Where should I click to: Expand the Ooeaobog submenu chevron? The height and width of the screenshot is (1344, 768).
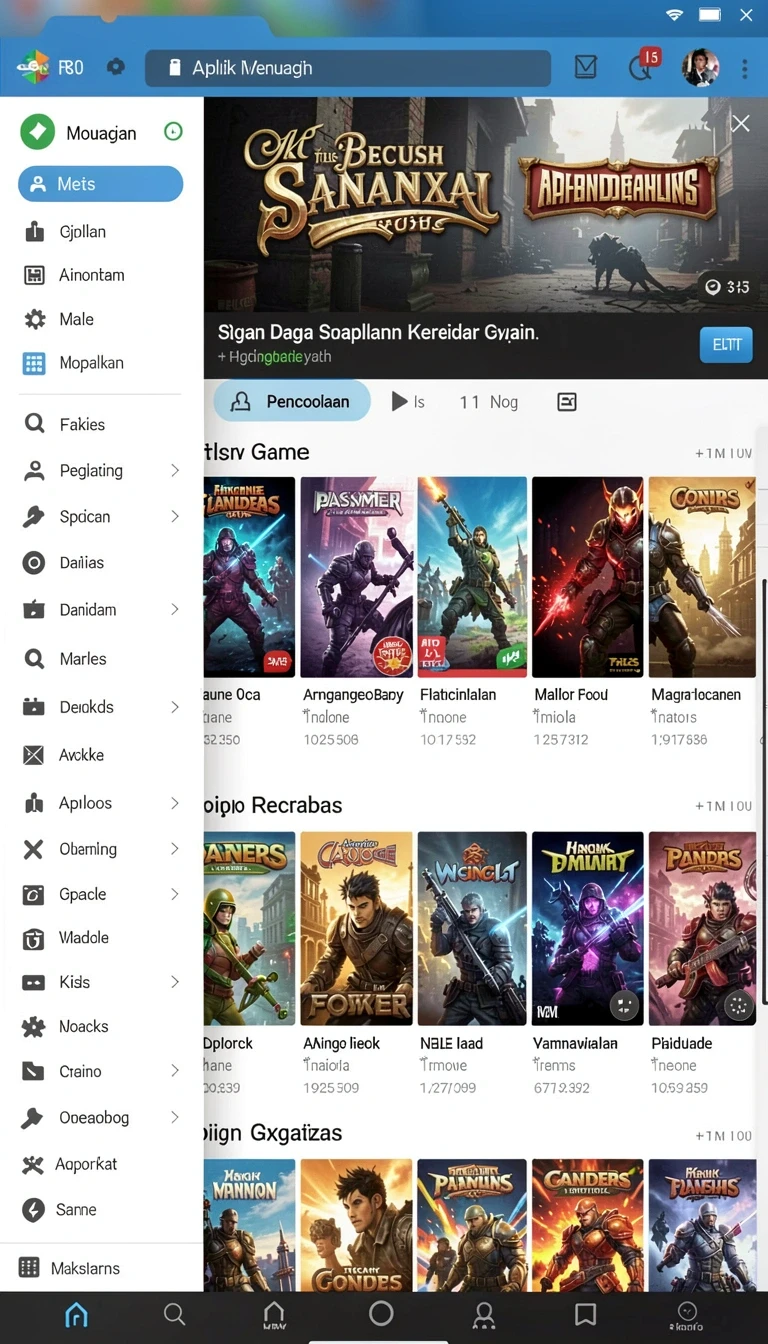coord(175,1117)
